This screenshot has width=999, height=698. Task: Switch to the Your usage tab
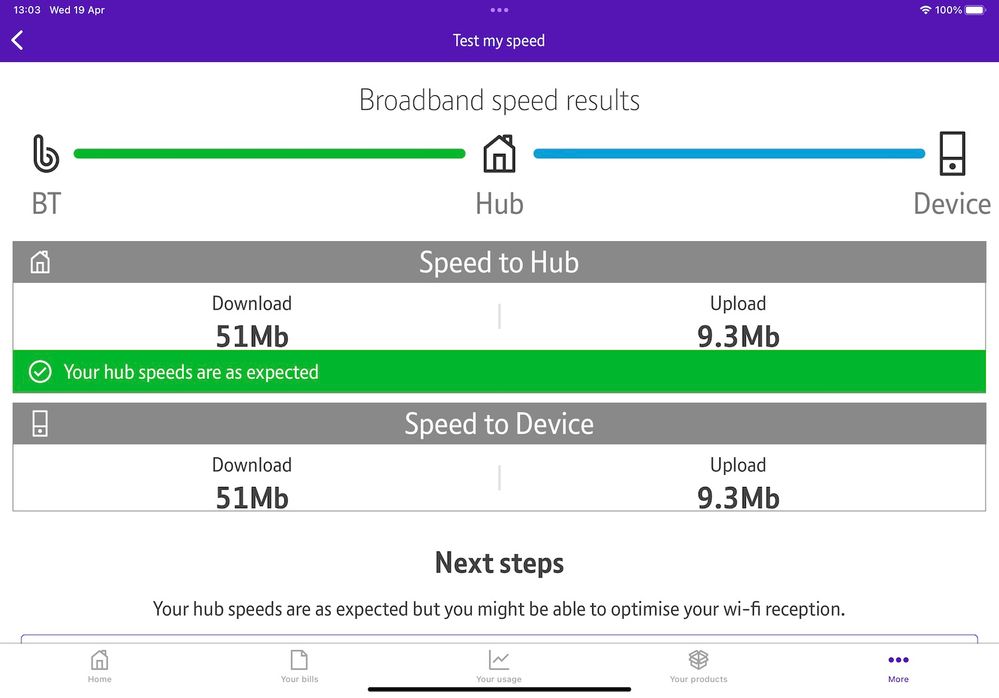499,665
